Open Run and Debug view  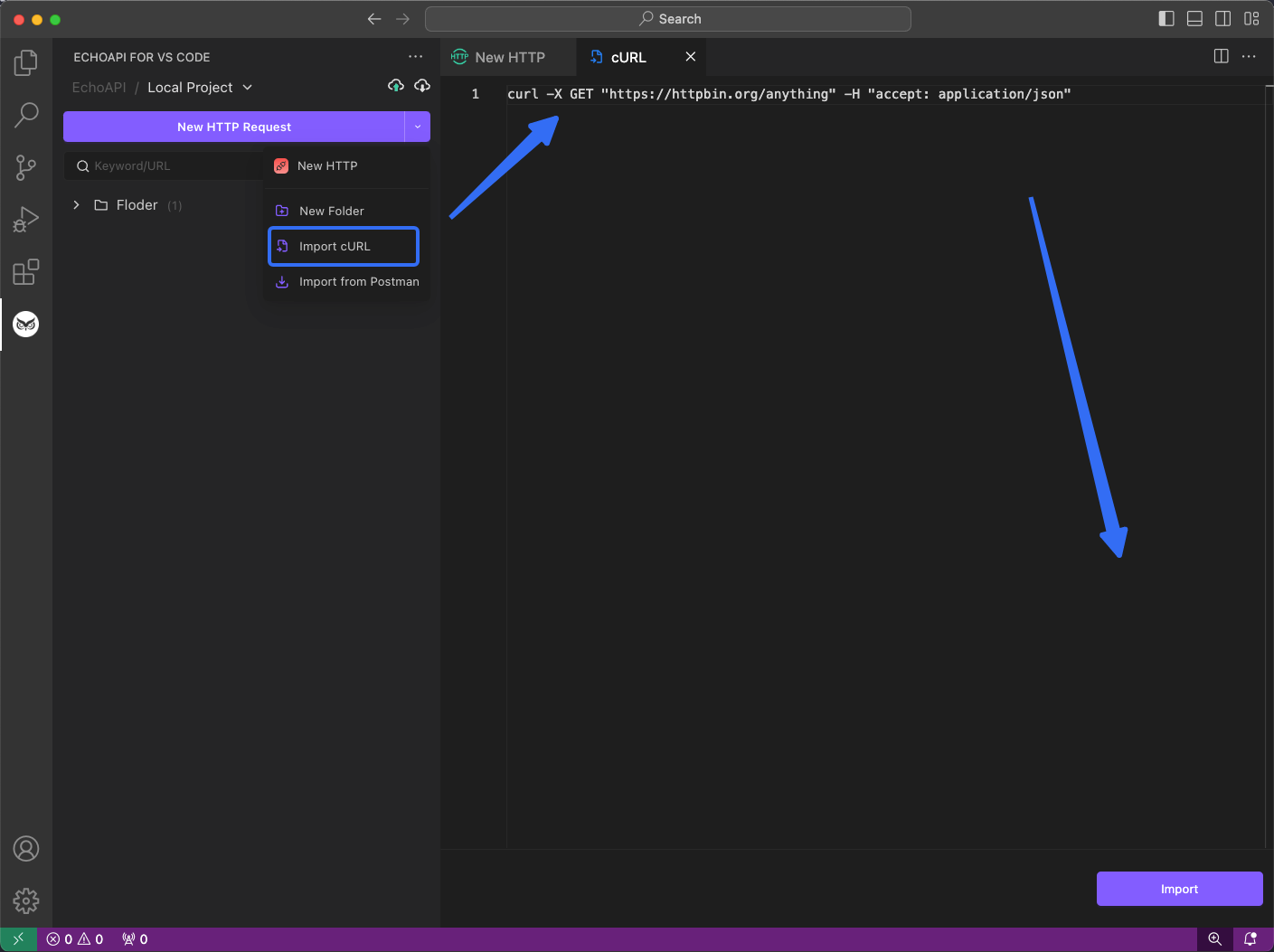coord(26,220)
